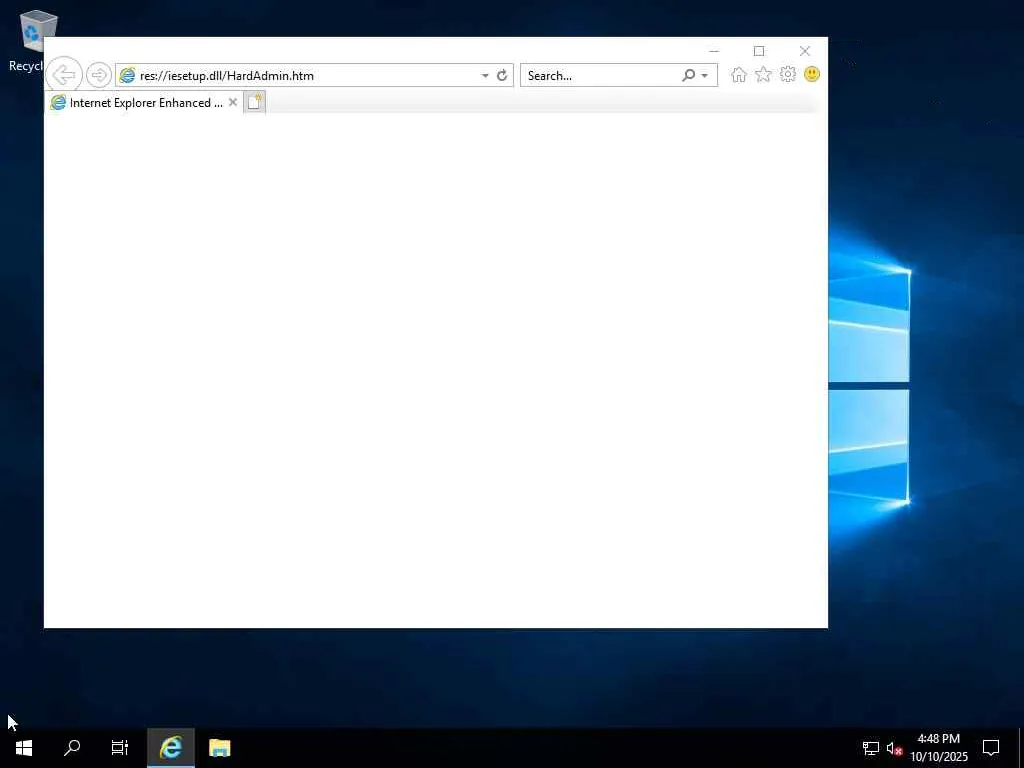Image resolution: width=1024 pixels, height=768 pixels.
Task: Open a new tab button
Action: point(255,103)
